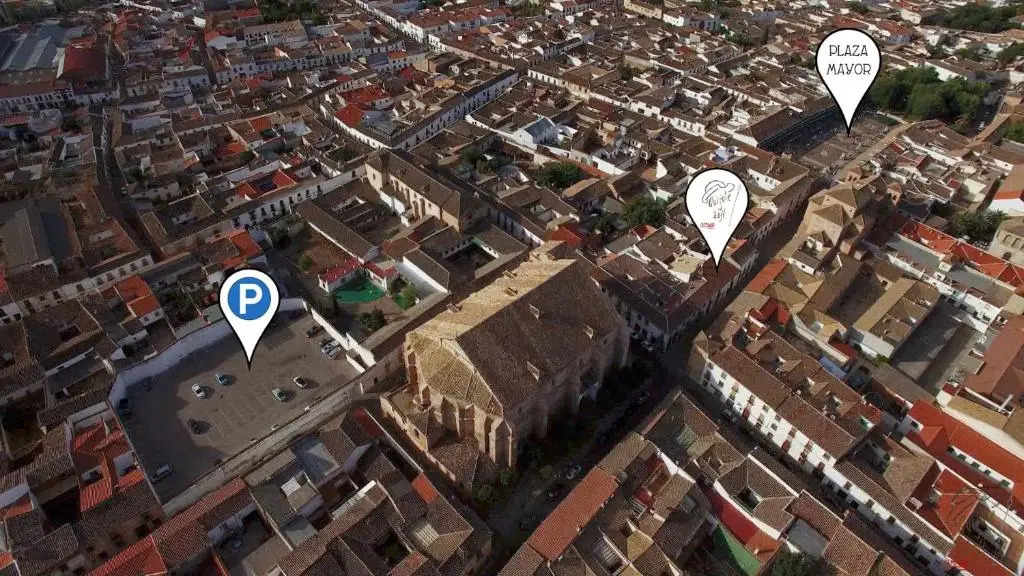Click the pointed tip of Plaza Mayor pin
This screenshot has height=576, width=1024.
click(849, 131)
